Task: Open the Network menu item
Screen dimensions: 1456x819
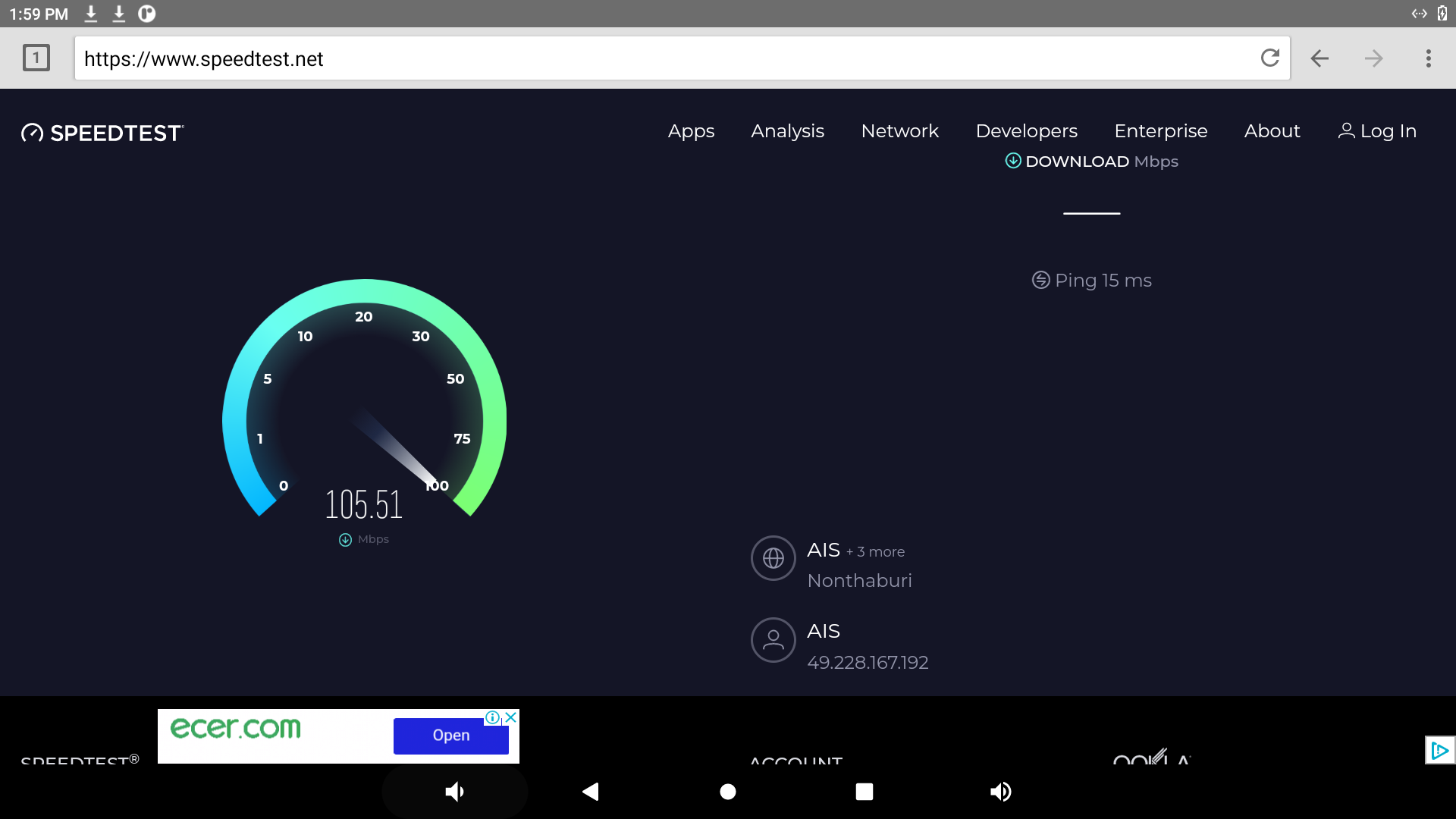Action: [x=899, y=131]
